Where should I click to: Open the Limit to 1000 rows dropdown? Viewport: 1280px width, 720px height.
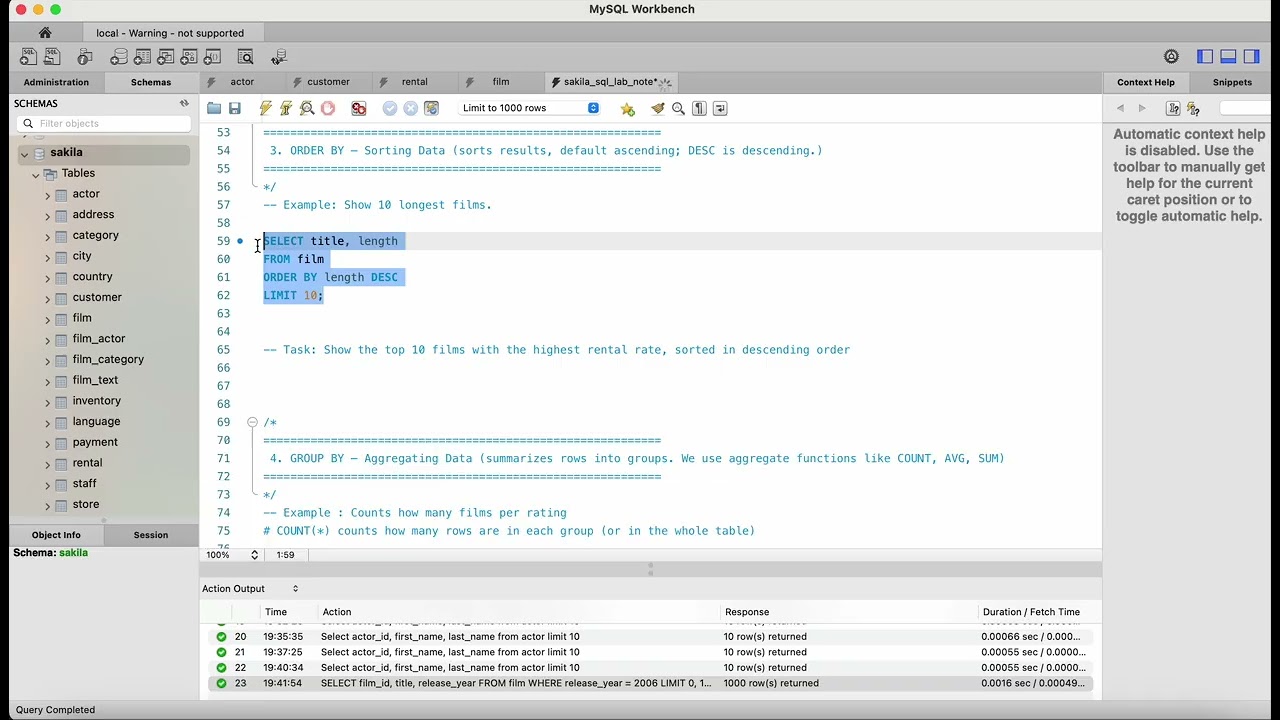pos(529,108)
